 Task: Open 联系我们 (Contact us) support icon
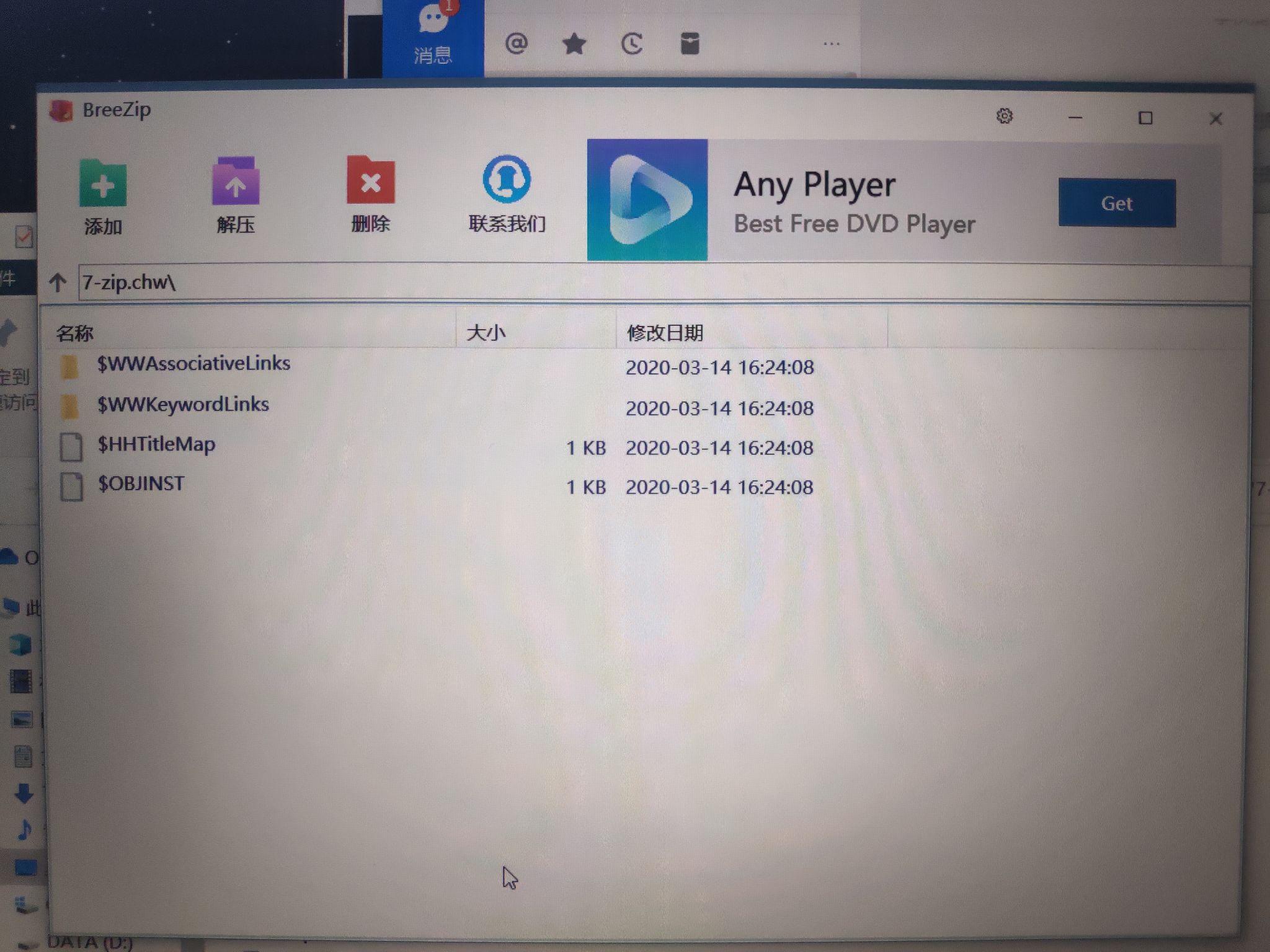point(507,179)
